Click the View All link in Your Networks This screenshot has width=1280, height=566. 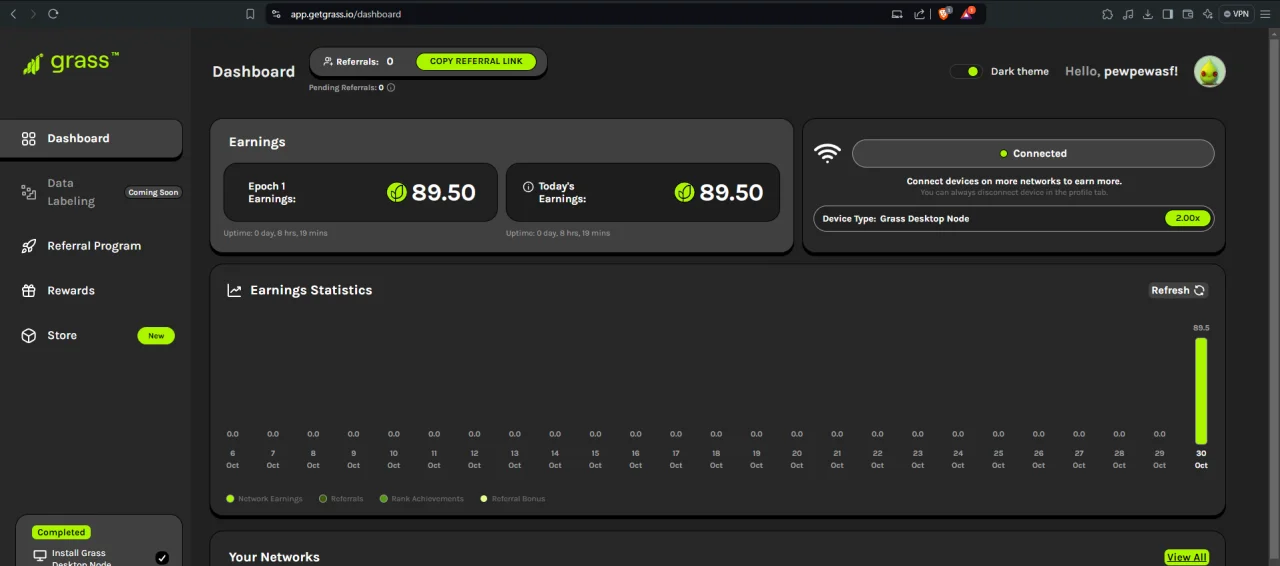[x=1187, y=557]
